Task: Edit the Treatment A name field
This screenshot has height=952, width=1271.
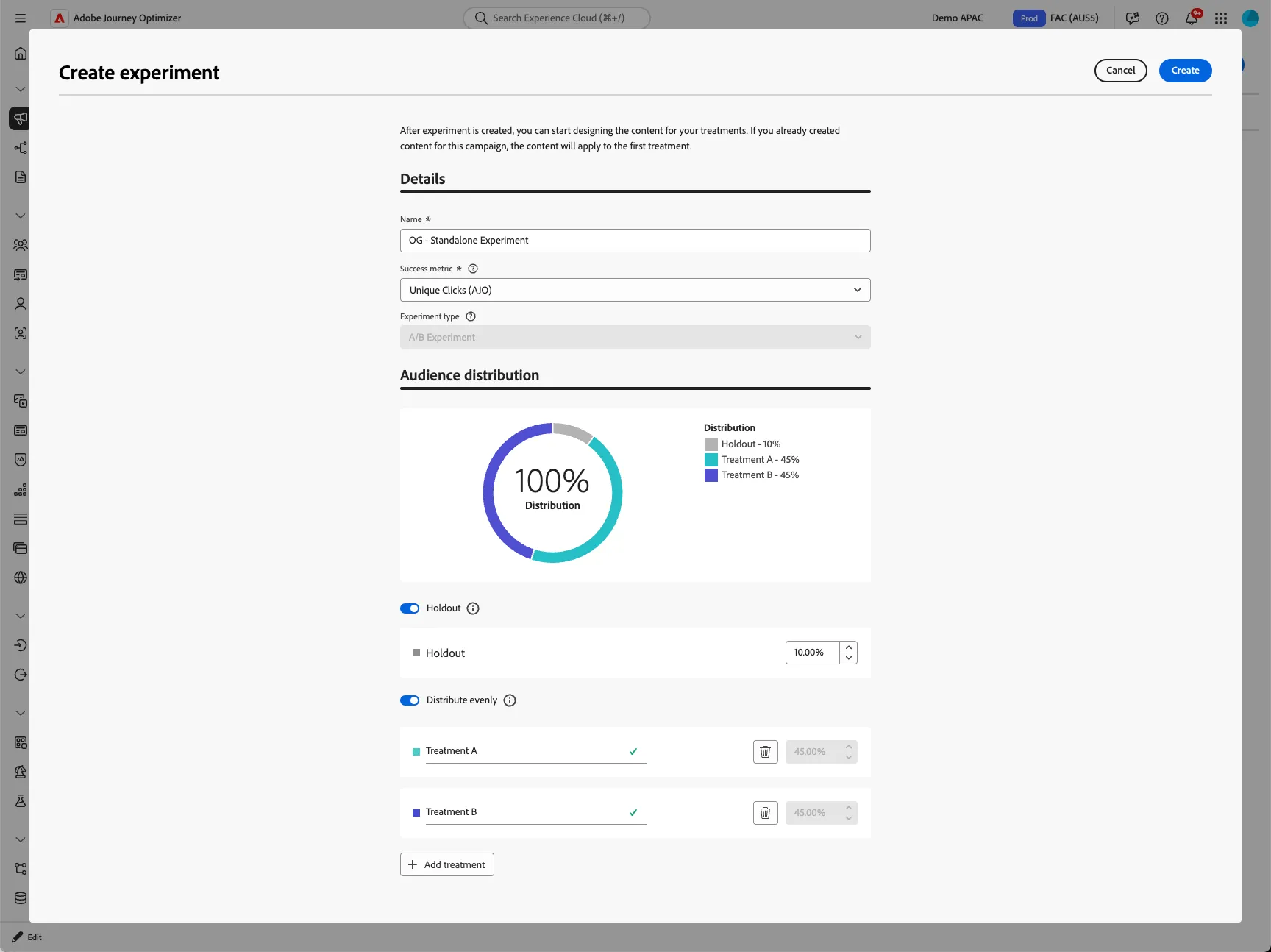Action: [535, 751]
